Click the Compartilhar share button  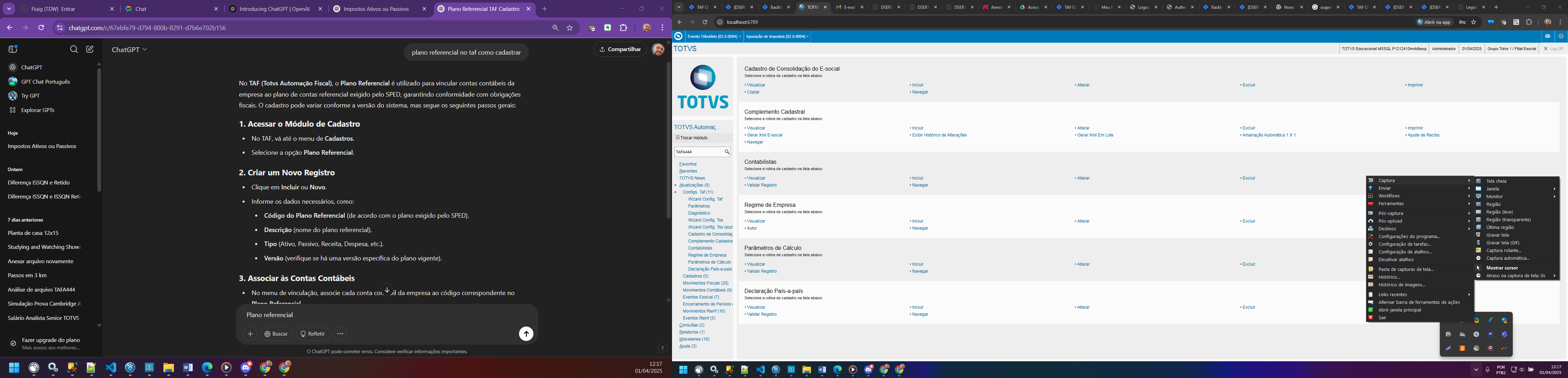click(x=619, y=49)
